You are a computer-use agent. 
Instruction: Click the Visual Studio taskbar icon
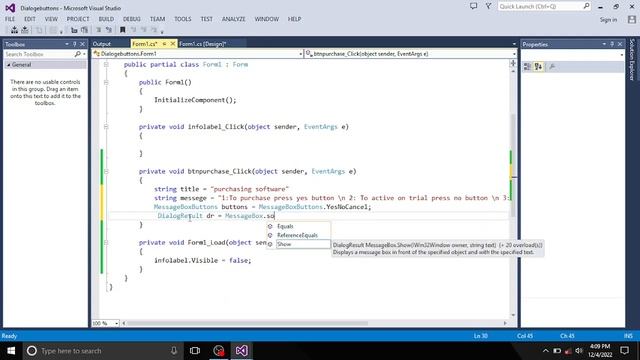pos(241,351)
